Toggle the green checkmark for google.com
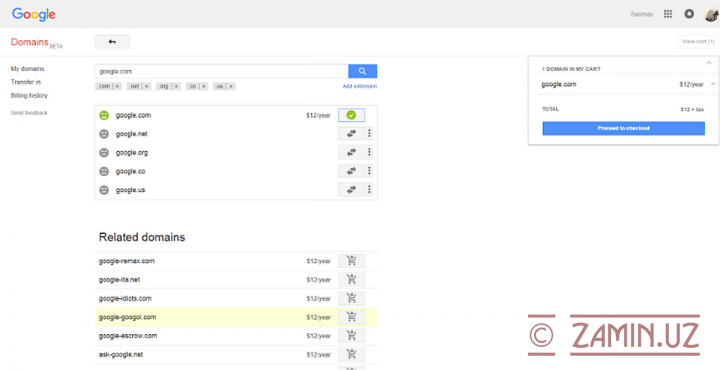The image size is (720, 370). (351, 115)
